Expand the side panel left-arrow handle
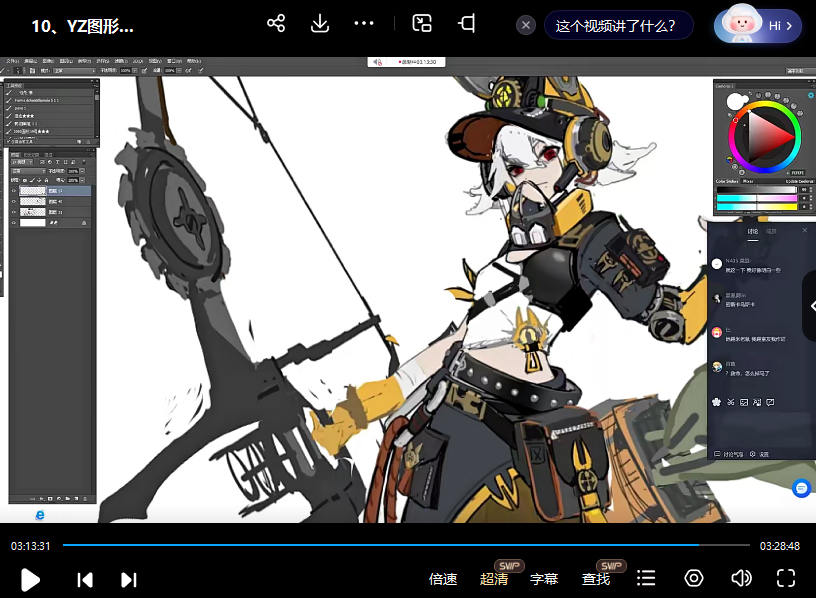Image resolution: width=816 pixels, height=598 pixels. click(811, 307)
